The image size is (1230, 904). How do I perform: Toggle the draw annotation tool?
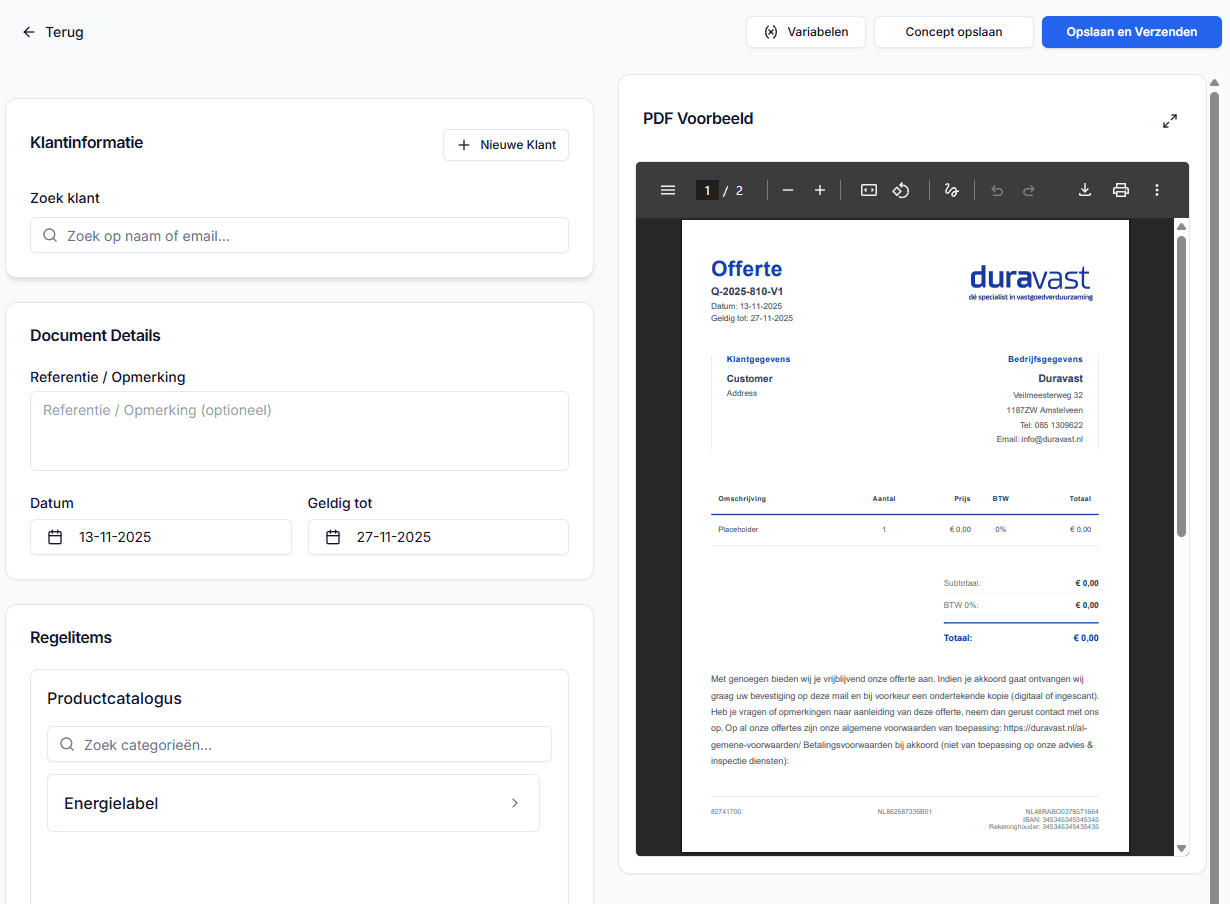click(x=951, y=189)
